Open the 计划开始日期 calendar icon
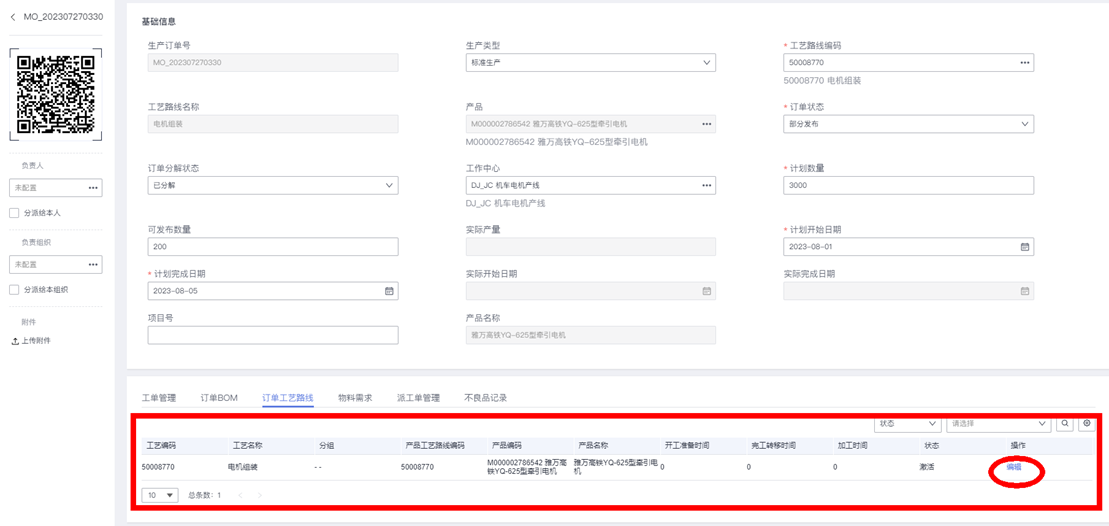1109x526 pixels. (1024, 247)
